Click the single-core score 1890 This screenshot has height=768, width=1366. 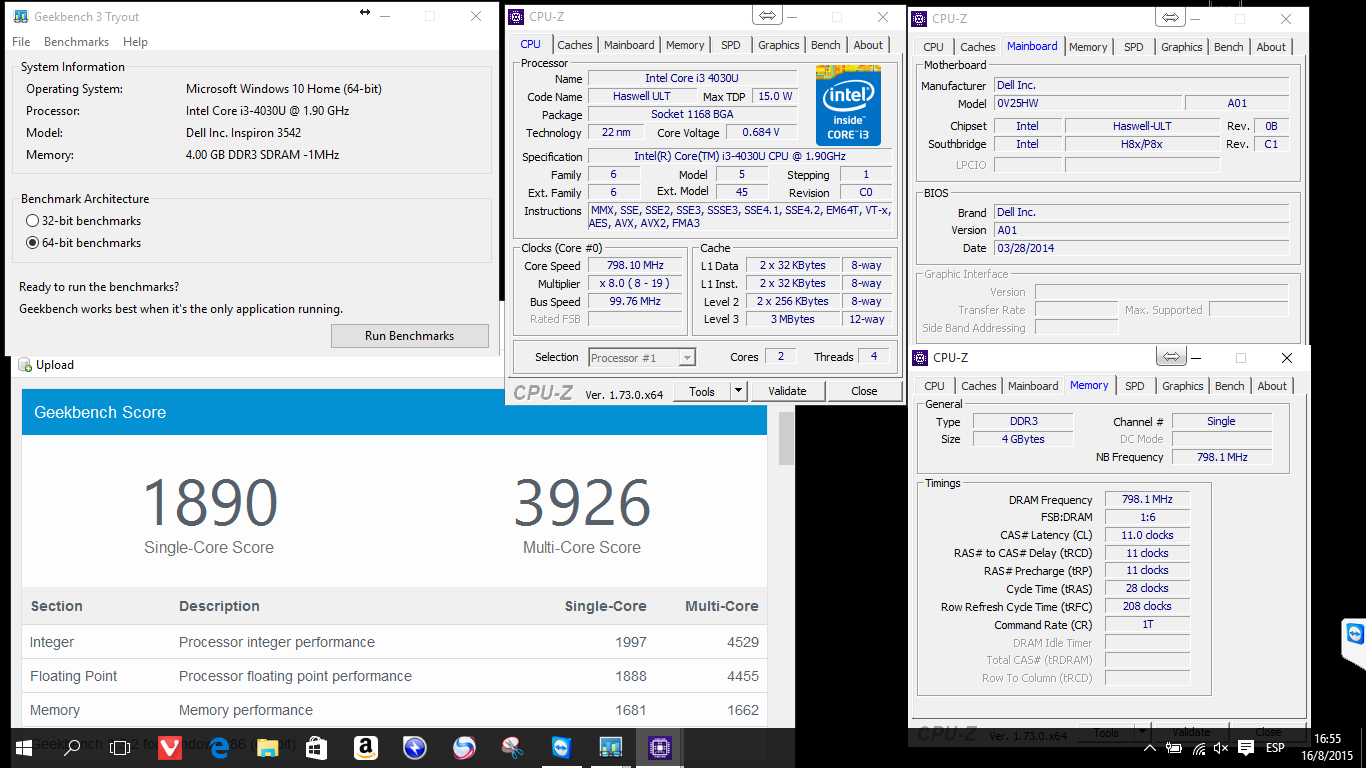tap(210, 503)
